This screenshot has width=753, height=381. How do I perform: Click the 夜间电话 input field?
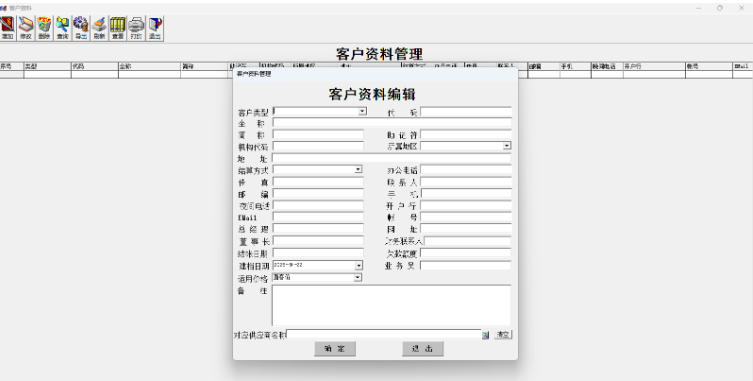318,206
